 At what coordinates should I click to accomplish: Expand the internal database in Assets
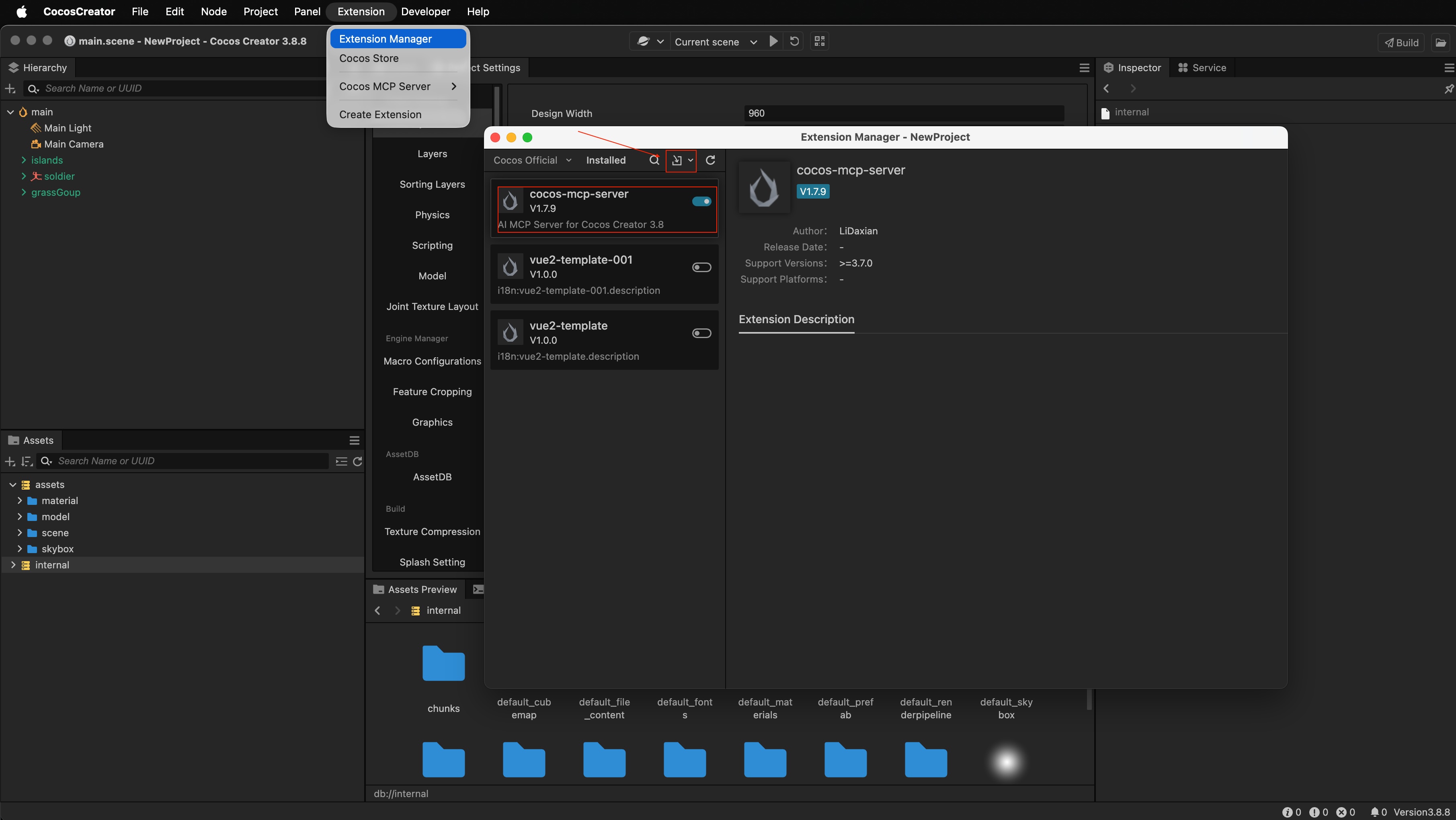coord(13,565)
